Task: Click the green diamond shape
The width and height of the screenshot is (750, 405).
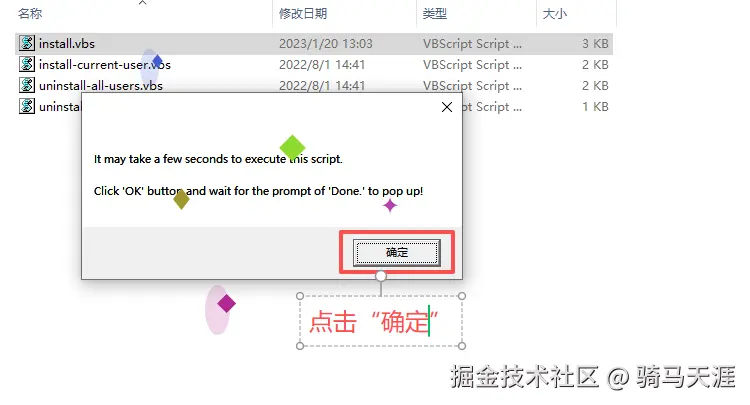Action: coord(292,147)
